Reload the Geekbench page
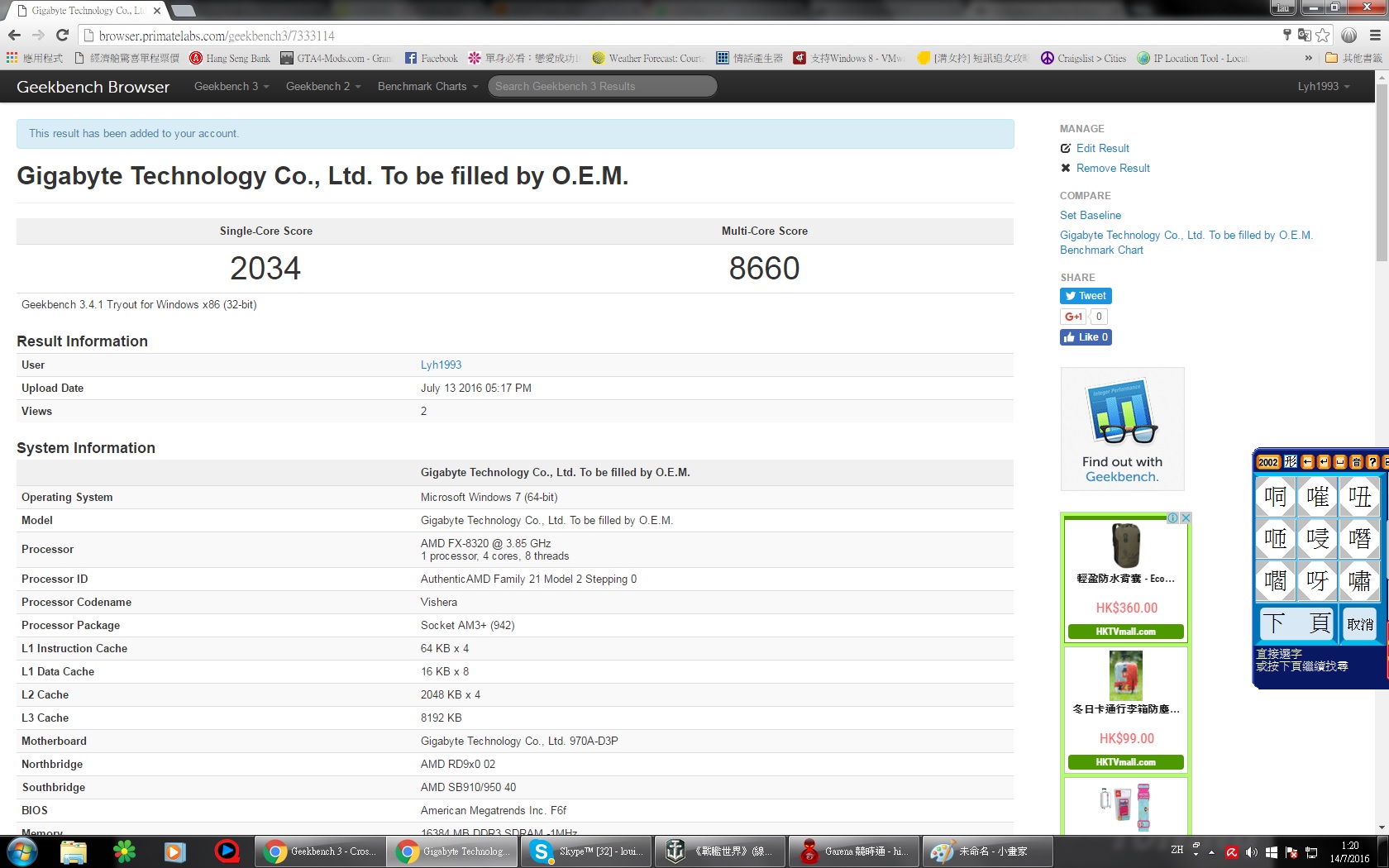The height and width of the screenshot is (868, 1389). click(x=62, y=35)
